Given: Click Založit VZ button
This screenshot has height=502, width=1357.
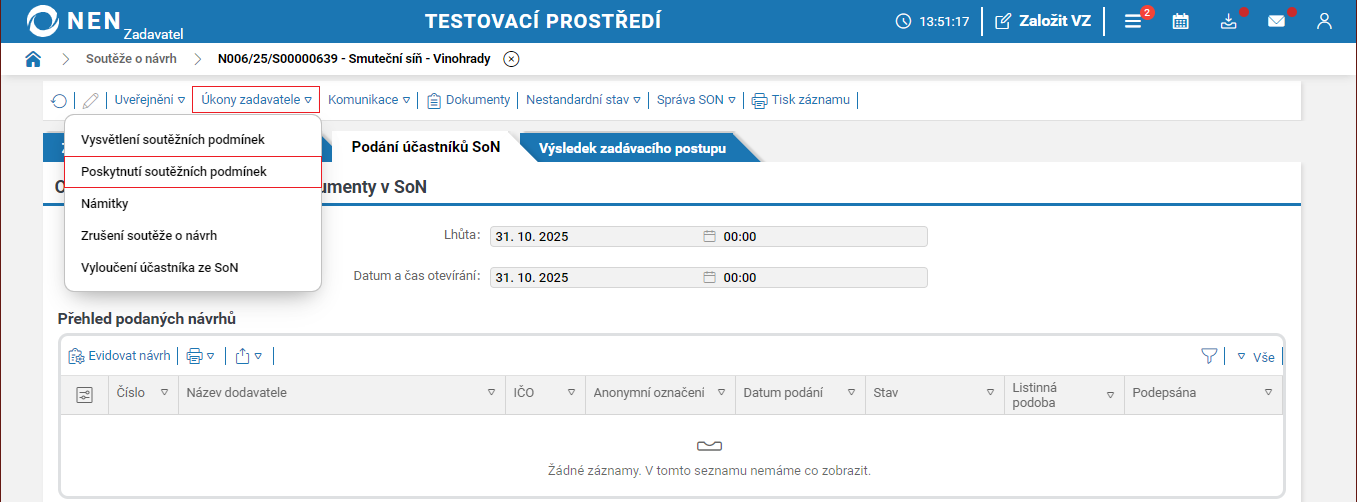Looking at the screenshot, I should tap(1043, 21).
